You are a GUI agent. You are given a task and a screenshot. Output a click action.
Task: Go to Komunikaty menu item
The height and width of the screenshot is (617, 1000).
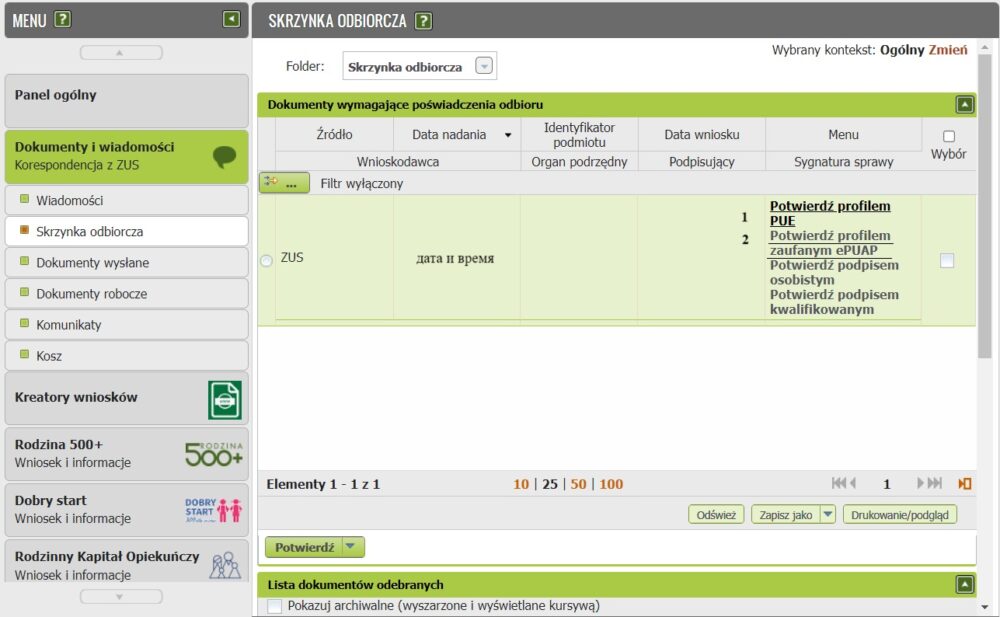click(68, 325)
